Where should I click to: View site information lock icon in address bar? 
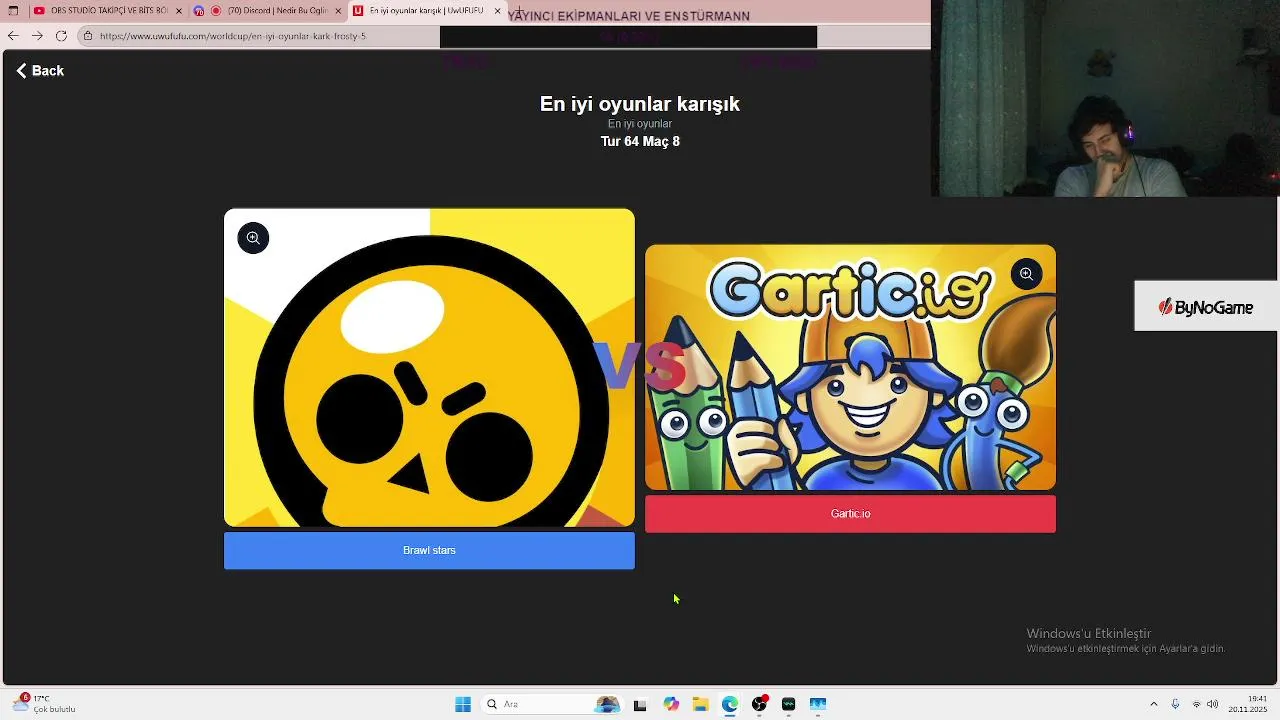88,36
